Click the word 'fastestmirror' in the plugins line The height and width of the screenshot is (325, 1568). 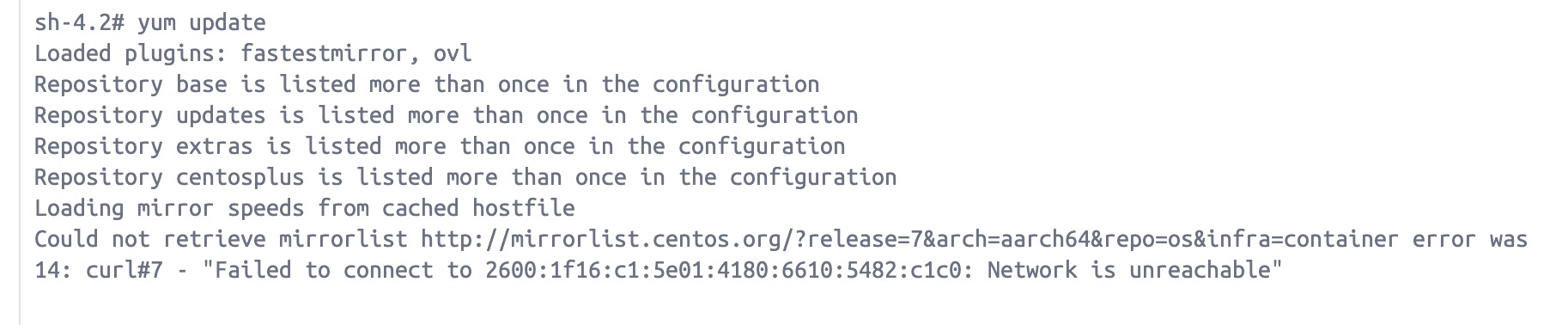(324, 54)
